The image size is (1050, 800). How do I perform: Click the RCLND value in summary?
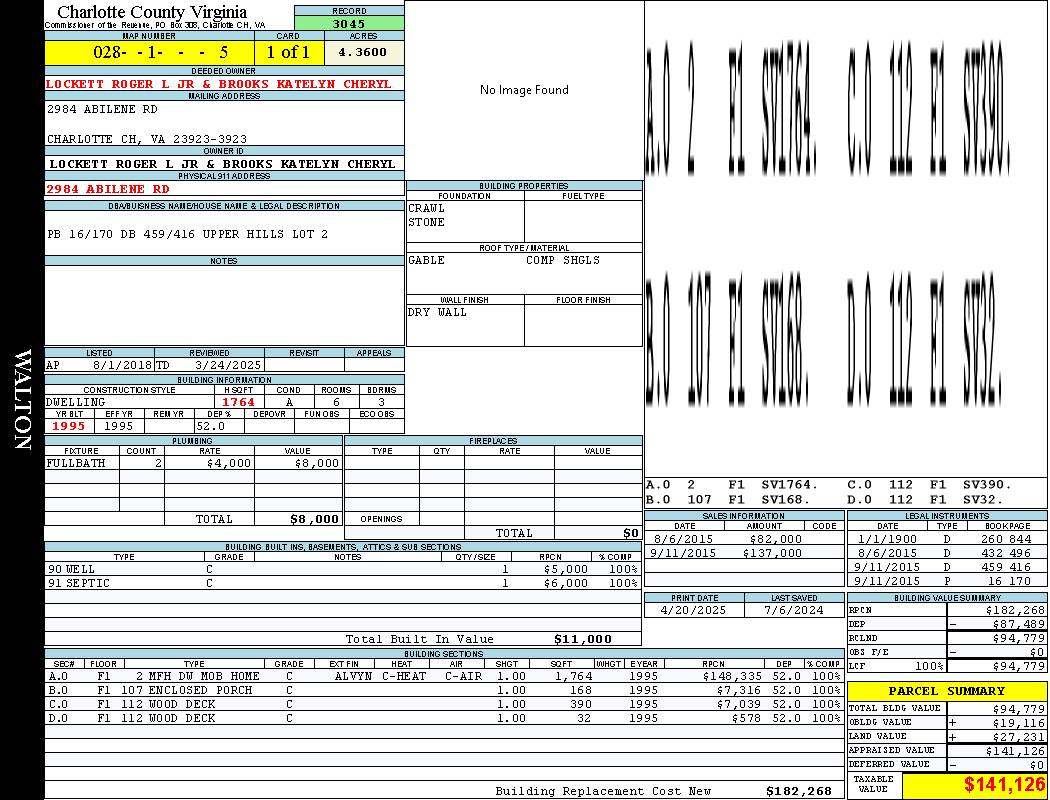coord(1019,638)
